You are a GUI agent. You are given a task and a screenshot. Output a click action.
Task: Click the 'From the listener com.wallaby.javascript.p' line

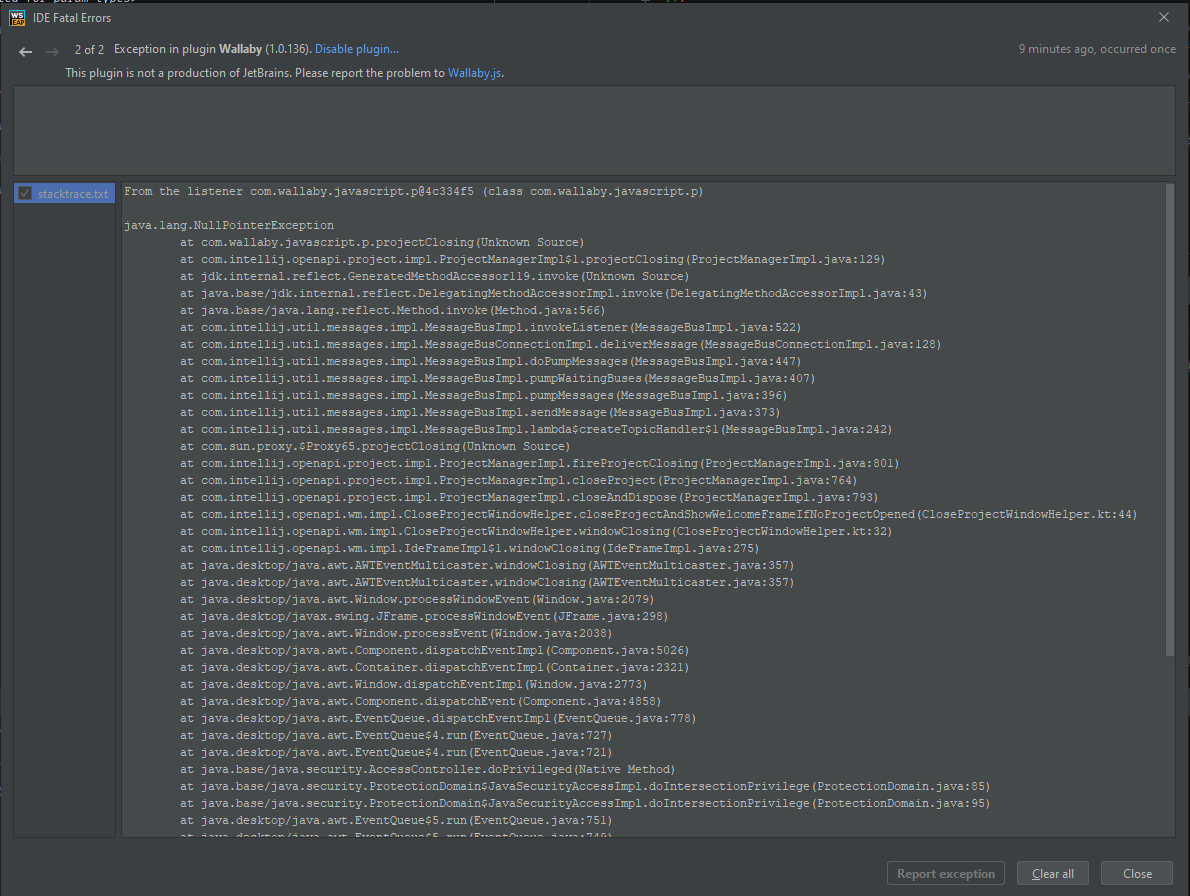414,191
